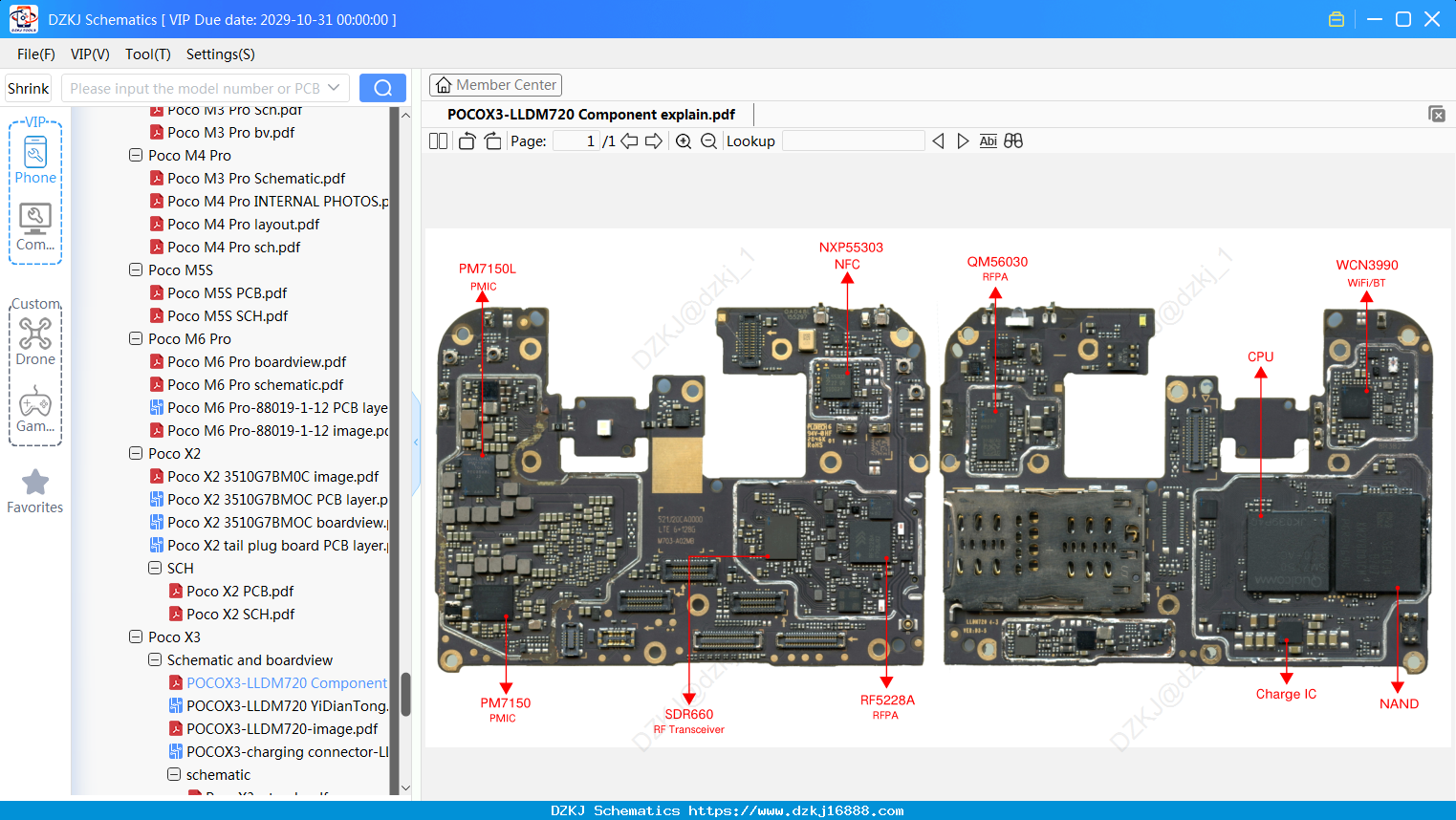Open the model number dropdown arrow
The image size is (1456, 820).
coord(334,88)
